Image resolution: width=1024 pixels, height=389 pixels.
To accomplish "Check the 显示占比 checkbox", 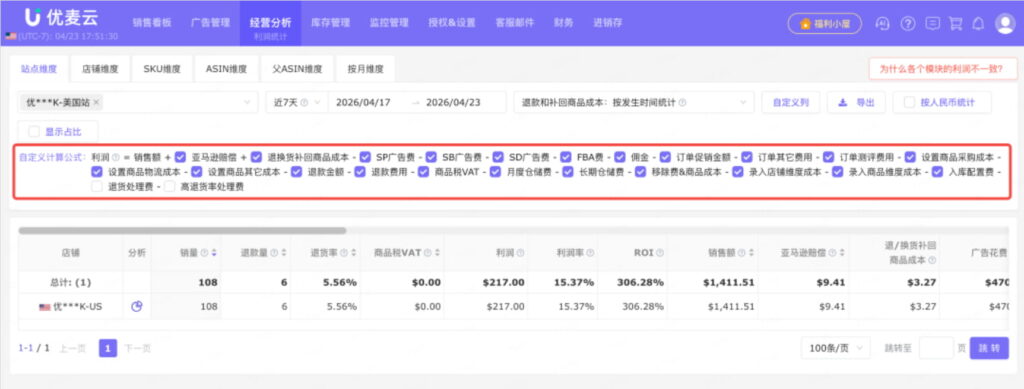I will (x=34, y=132).
